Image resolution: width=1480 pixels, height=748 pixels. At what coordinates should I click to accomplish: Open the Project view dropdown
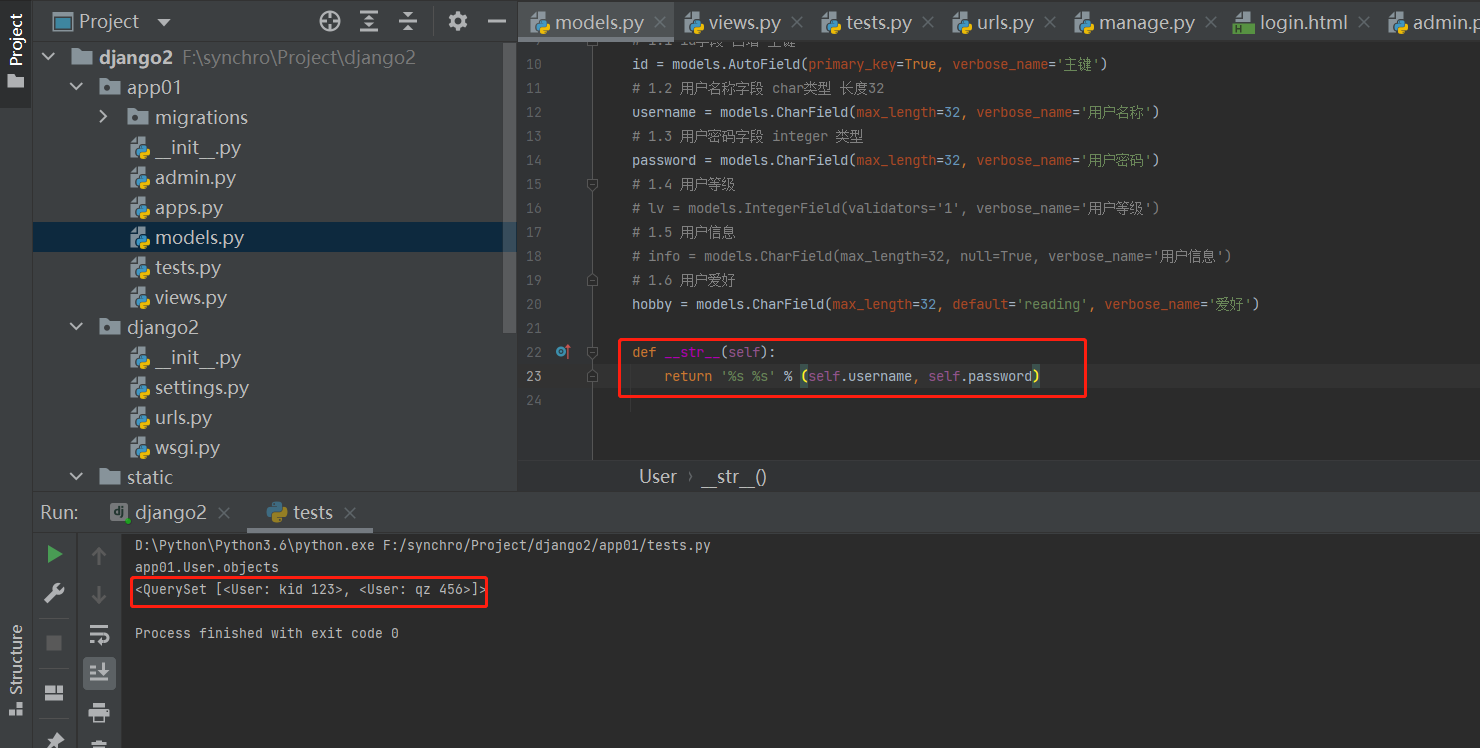point(164,22)
